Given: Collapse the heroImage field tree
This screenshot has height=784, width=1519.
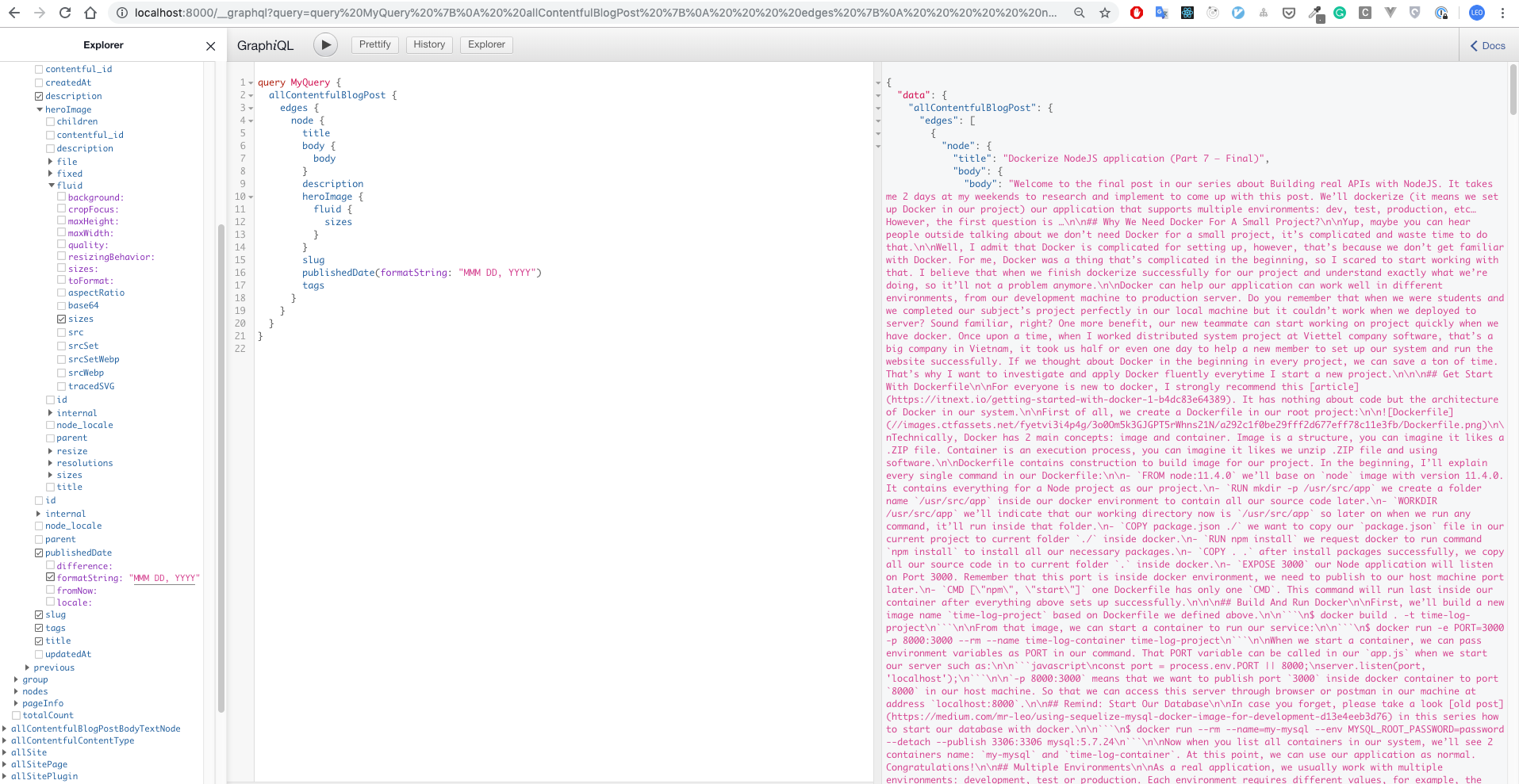Looking at the screenshot, I should pyautogui.click(x=40, y=109).
